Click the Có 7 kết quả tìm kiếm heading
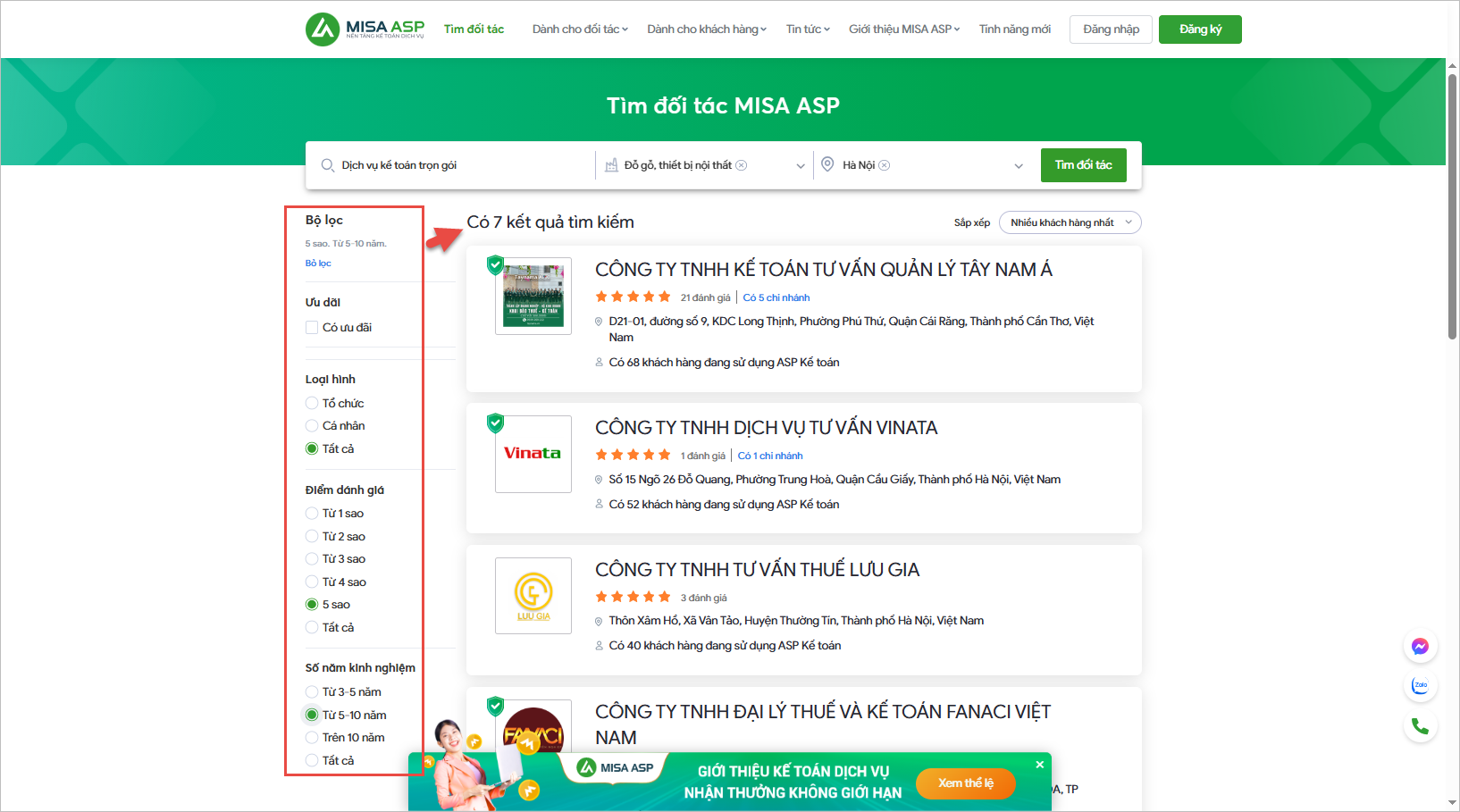1460x812 pixels. coord(550,222)
